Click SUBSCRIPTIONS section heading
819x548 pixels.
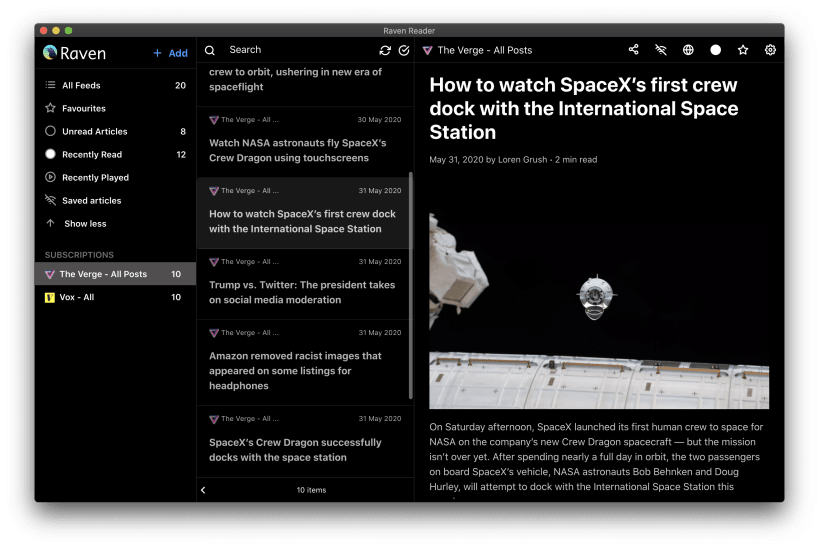pos(79,255)
